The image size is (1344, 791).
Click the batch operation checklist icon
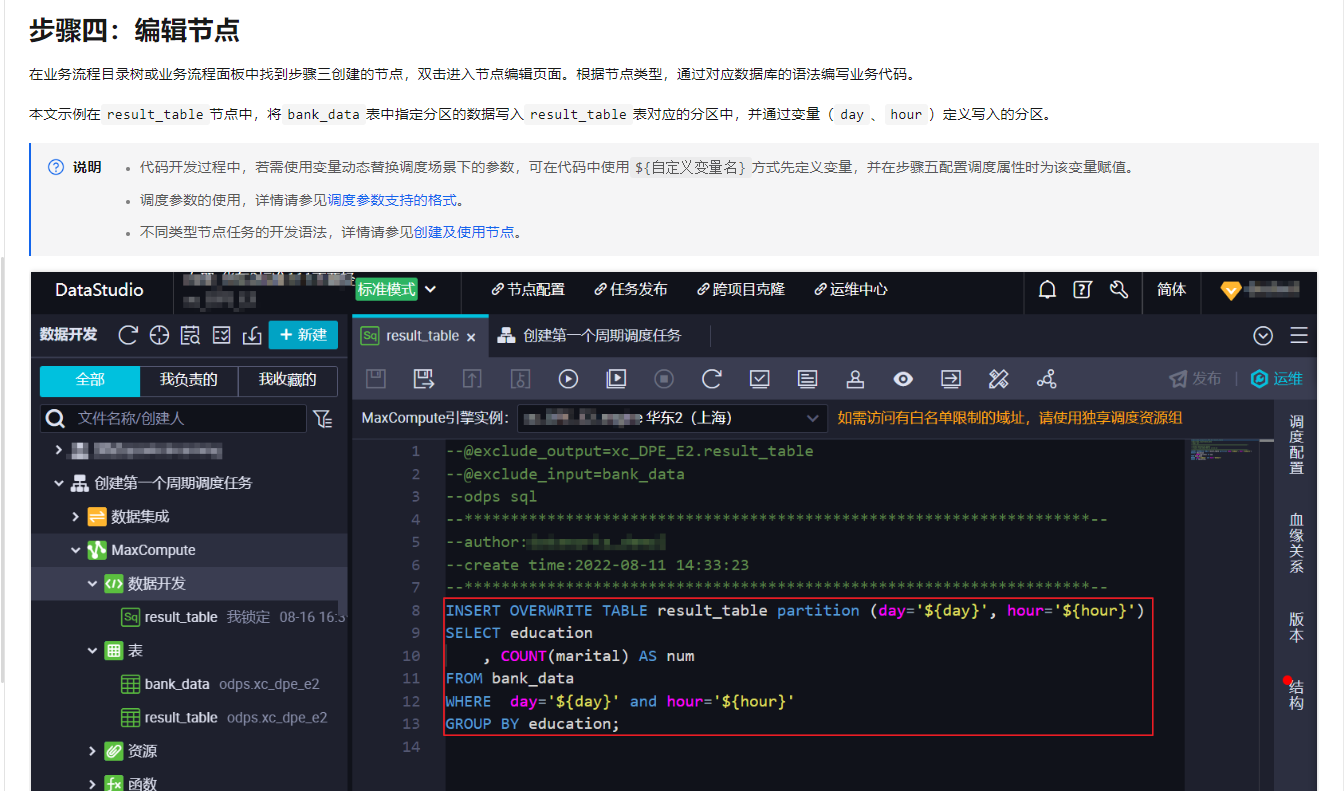coord(222,335)
